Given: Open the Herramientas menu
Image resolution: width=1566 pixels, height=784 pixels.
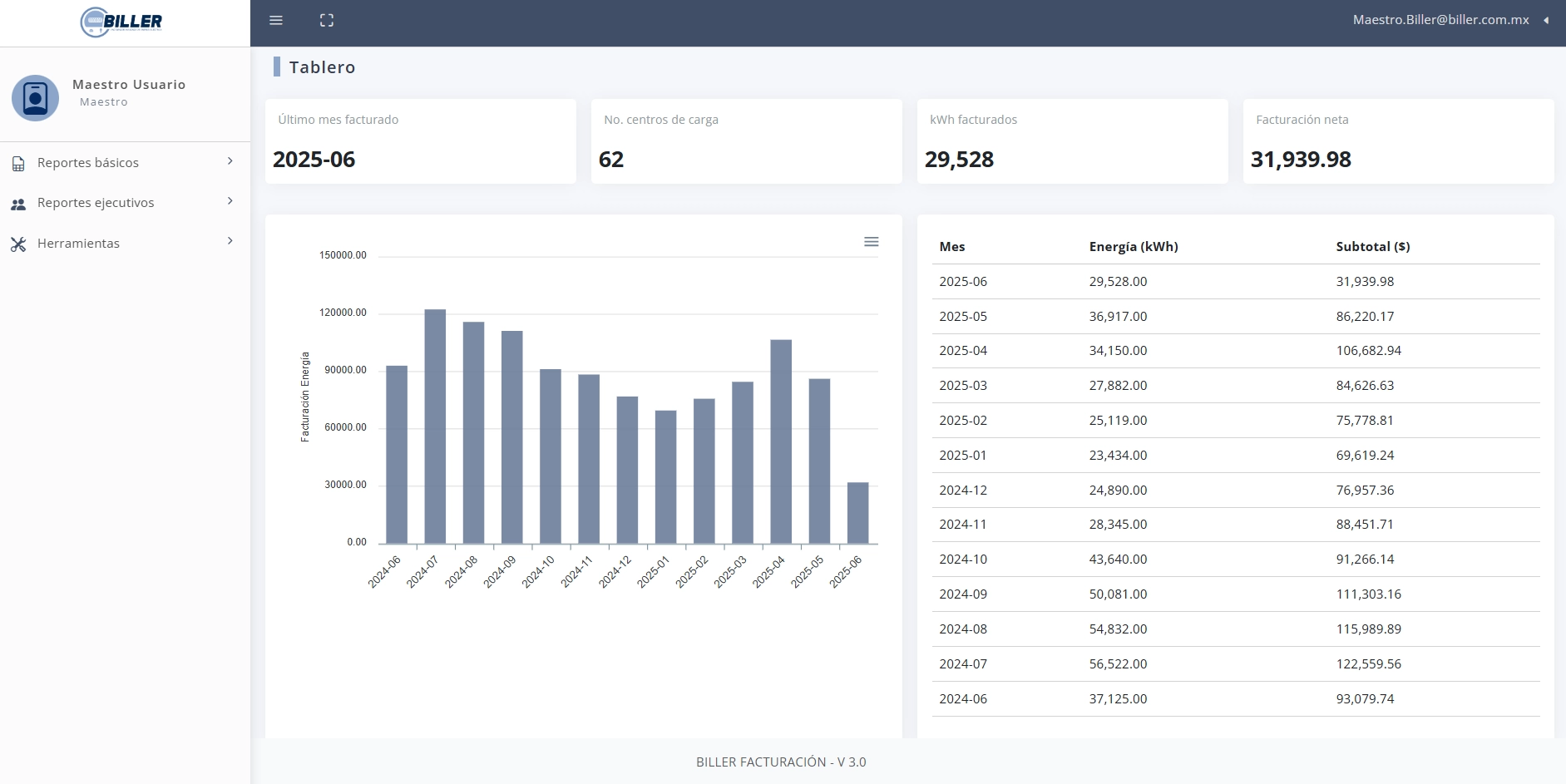Looking at the screenshot, I should (x=125, y=244).
